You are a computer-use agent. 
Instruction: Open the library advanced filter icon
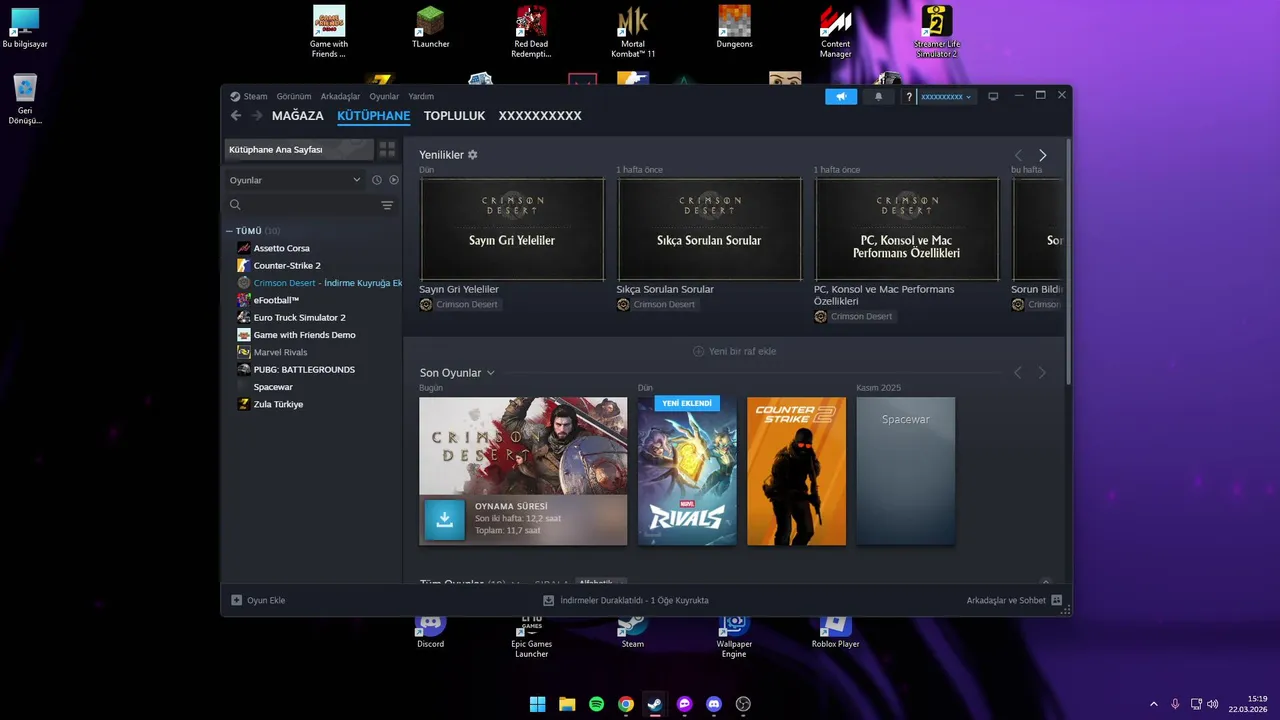pos(387,205)
